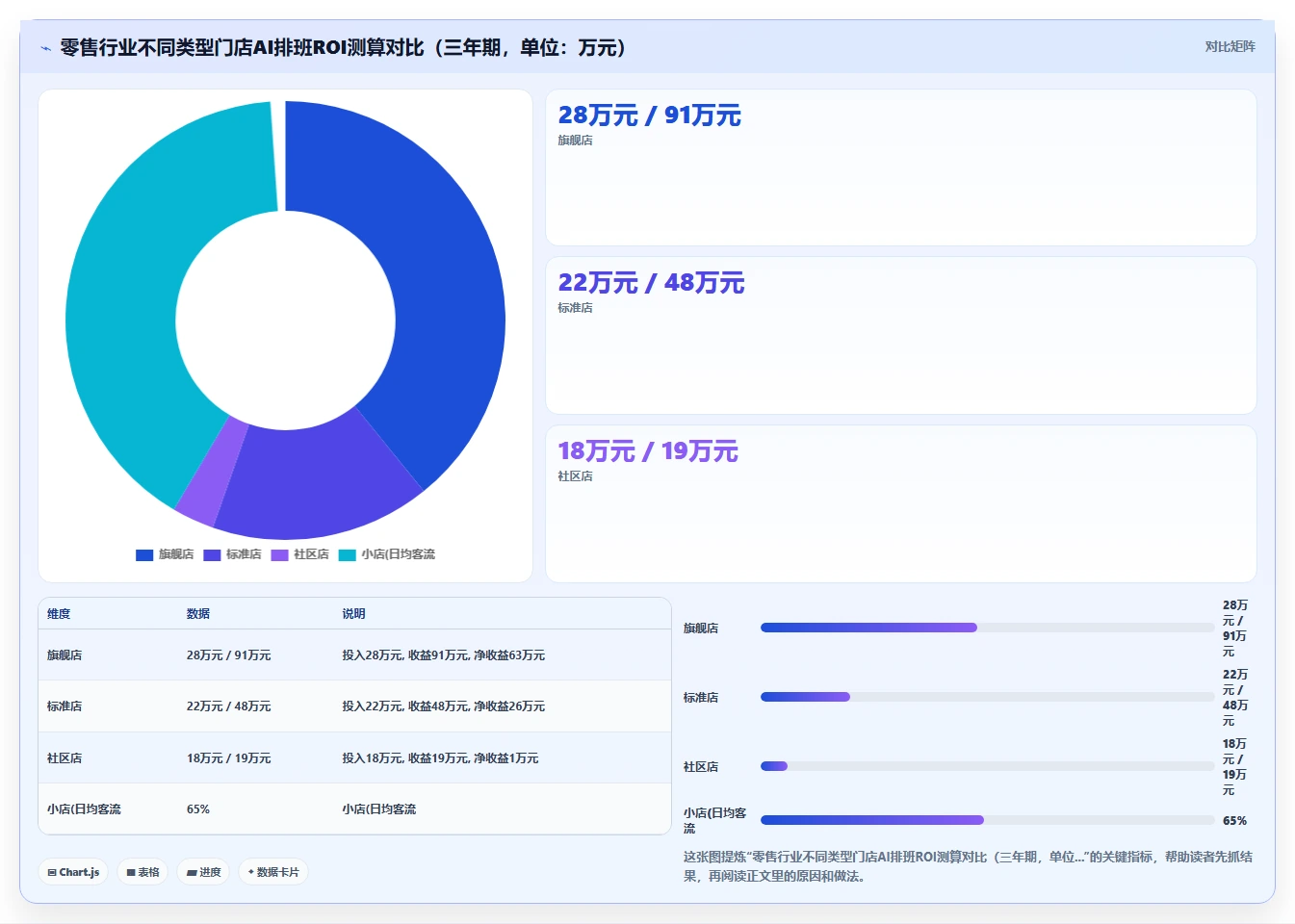Click the 进度 tag chip
This screenshot has width=1295, height=924.
pos(203,872)
